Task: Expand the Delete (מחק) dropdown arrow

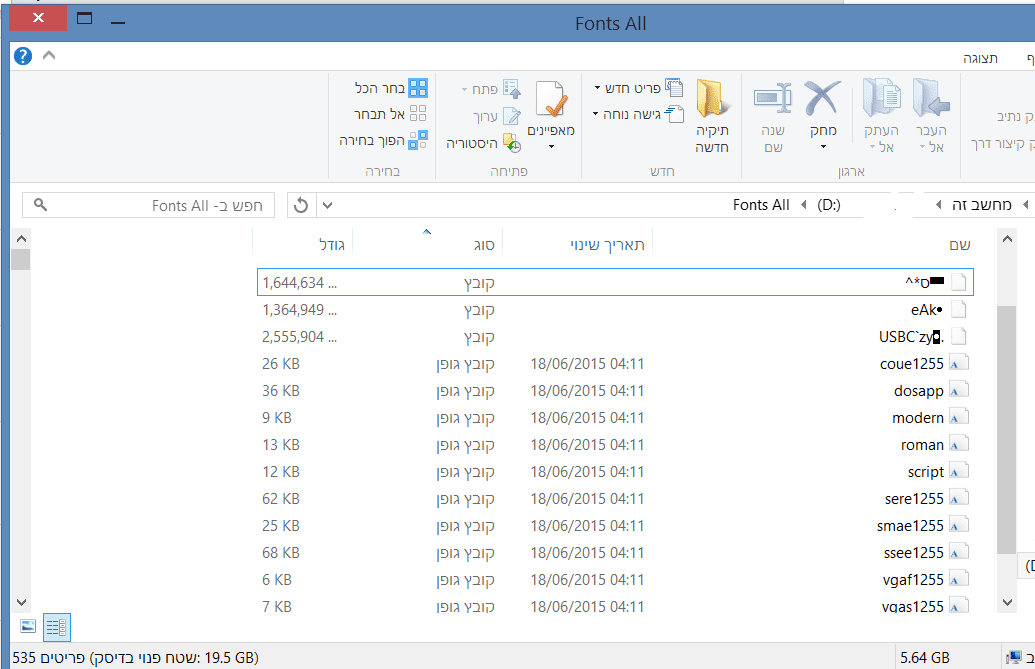Action: pyautogui.click(x=823, y=146)
